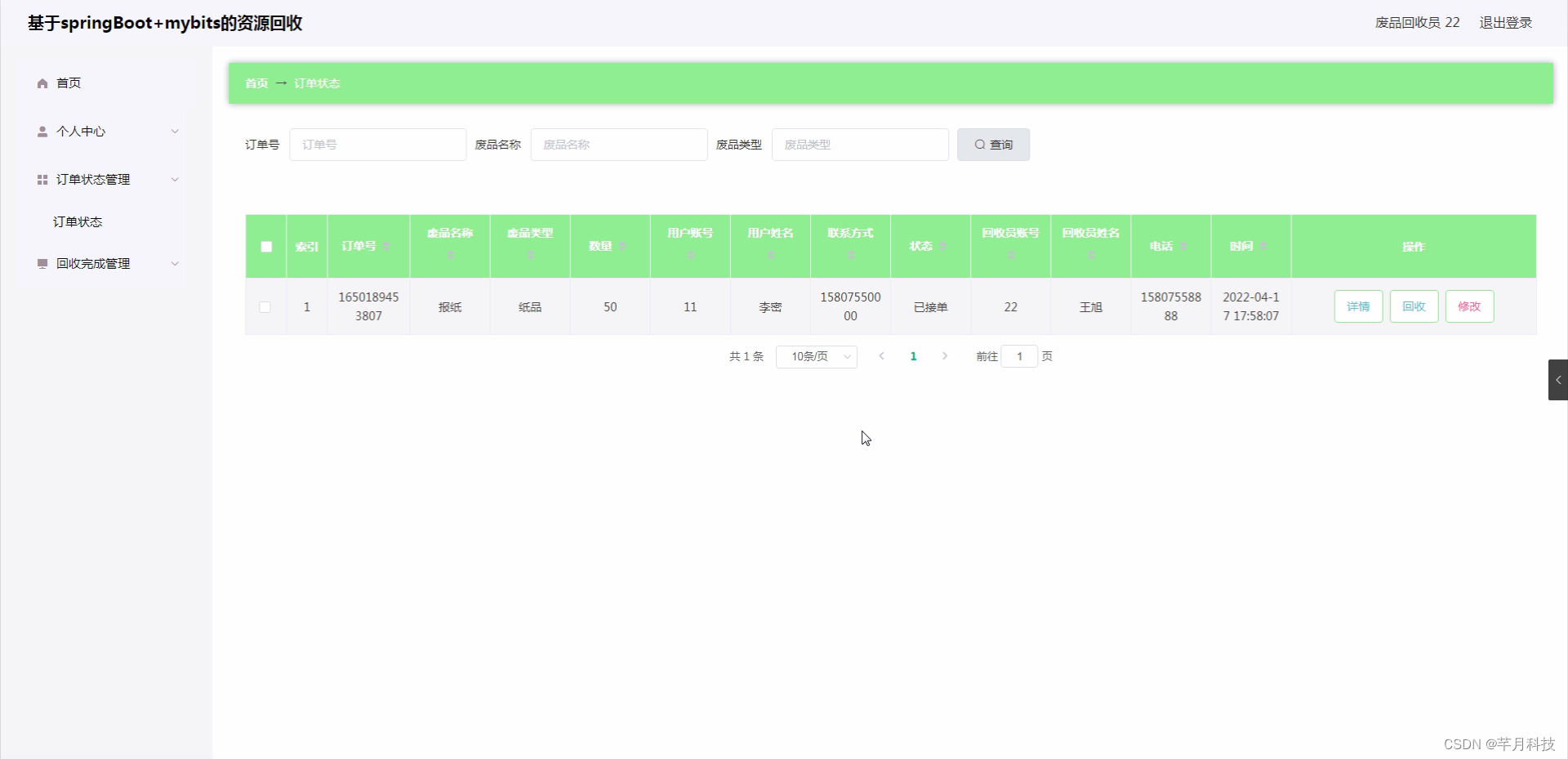Click the magnifier icon in the 查询 button
Image resolution: width=1568 pixels, height=759 pixels.
click(978, 144)
